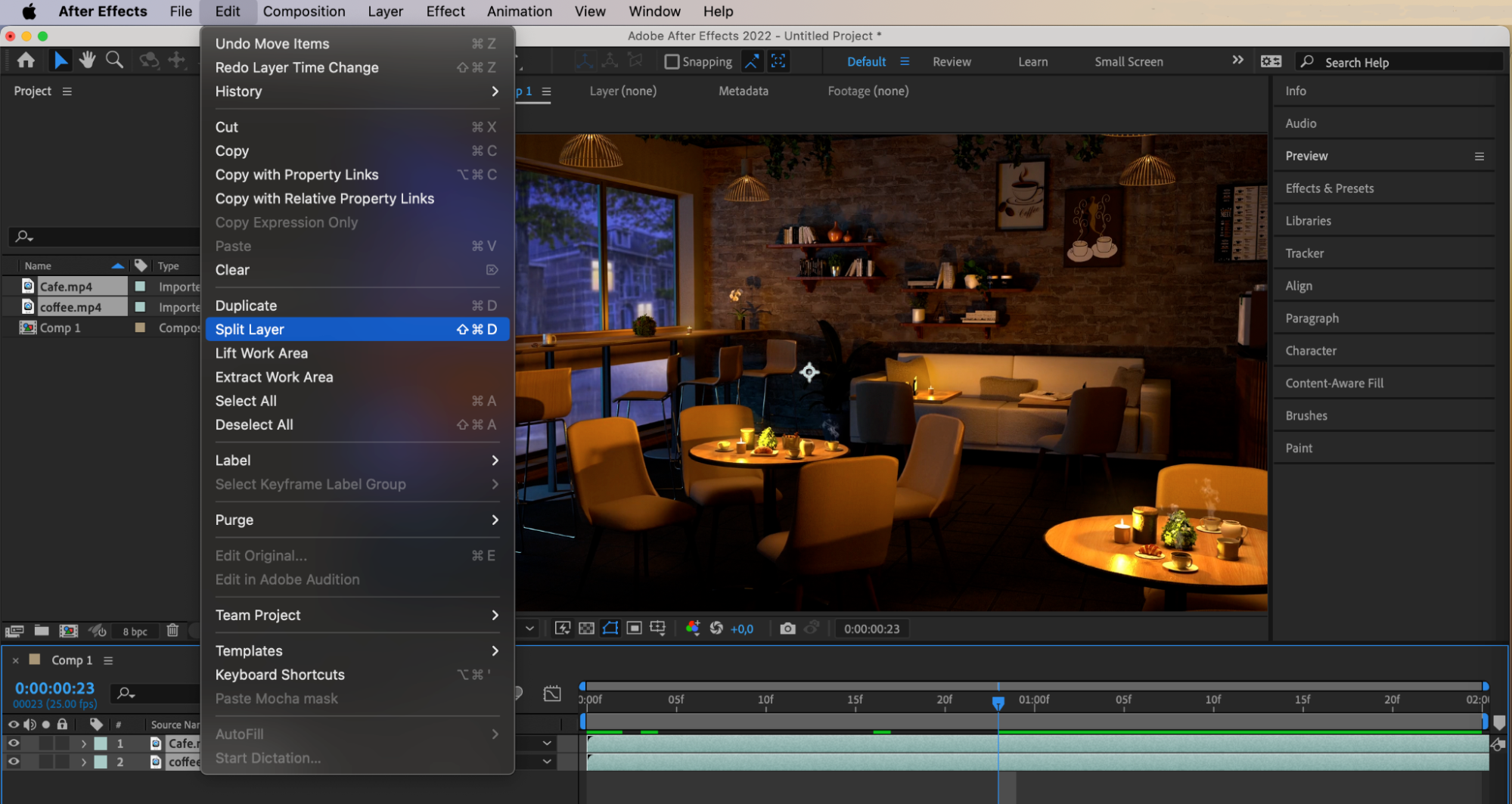Click the reset exposure icon

point(716,629)
